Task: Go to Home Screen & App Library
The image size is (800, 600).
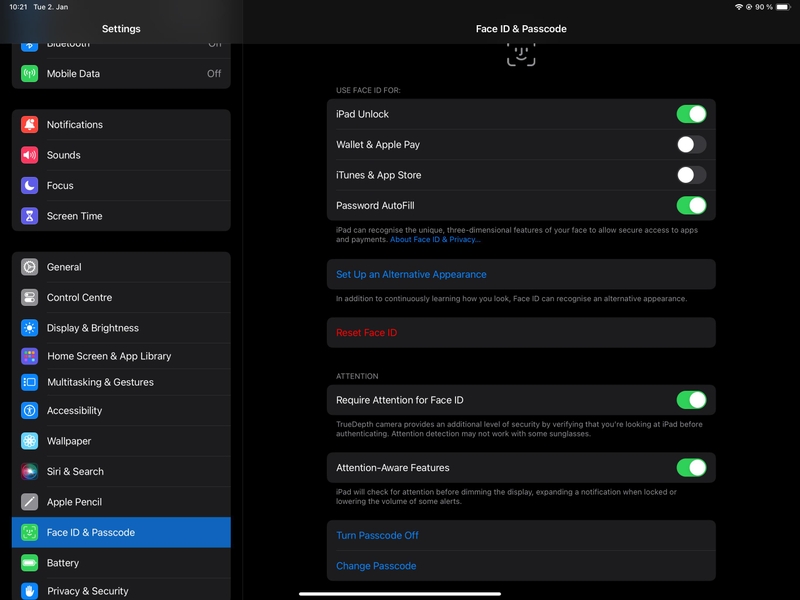Action: click(x=121, y=356)
